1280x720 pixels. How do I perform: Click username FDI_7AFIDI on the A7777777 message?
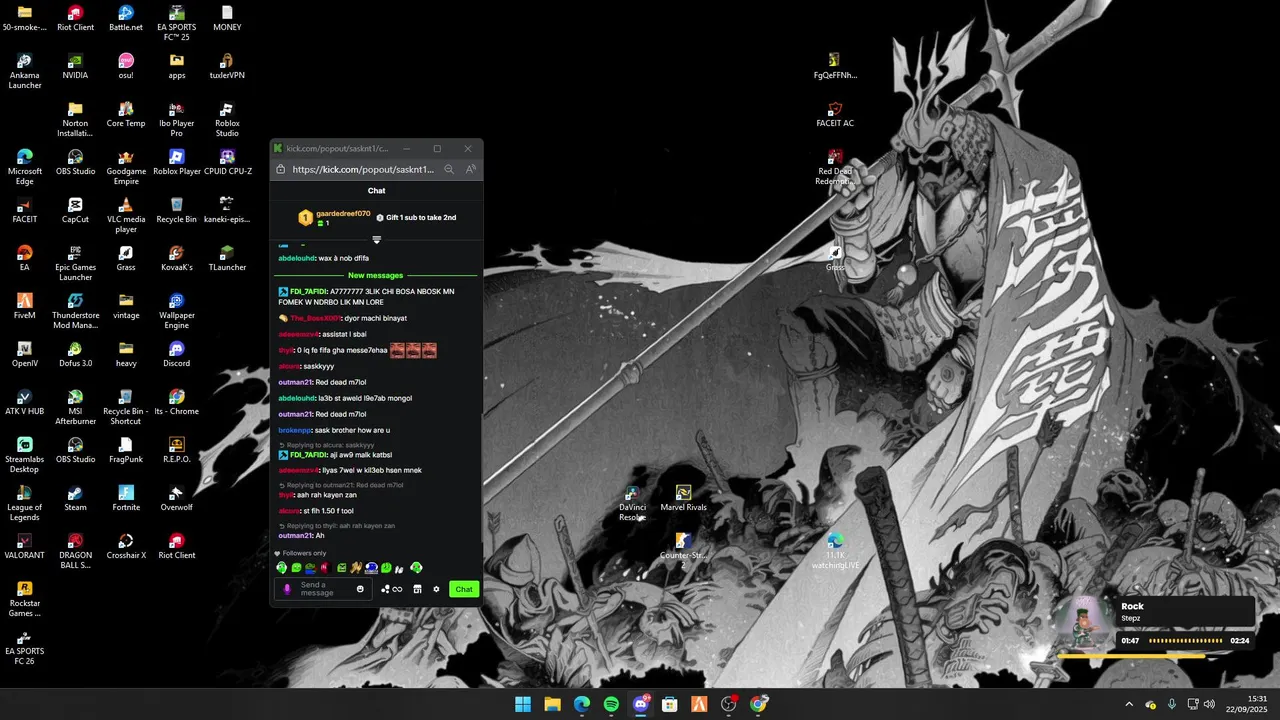(308, 291)
